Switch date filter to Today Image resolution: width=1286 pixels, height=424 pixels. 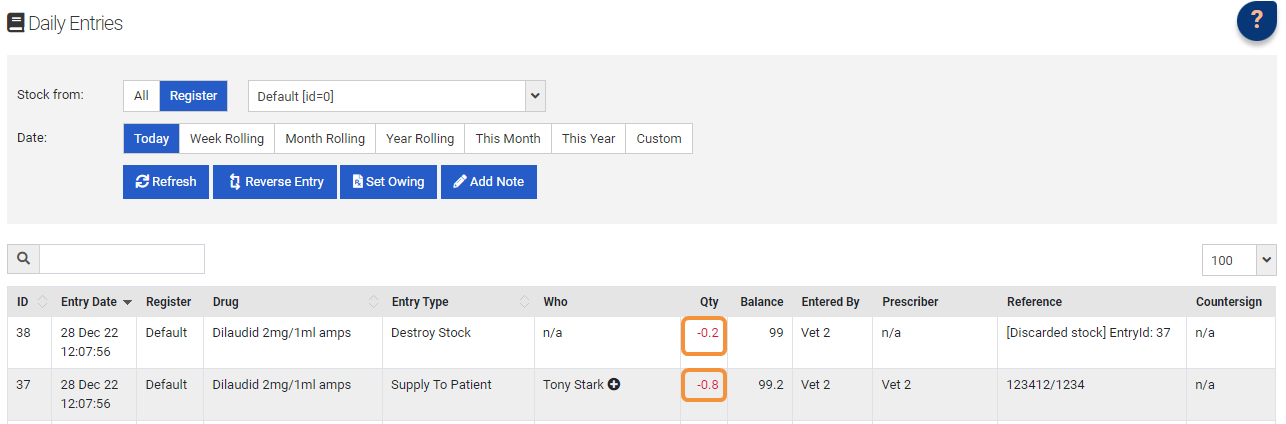pyautogui.click(x=151, y=139)
